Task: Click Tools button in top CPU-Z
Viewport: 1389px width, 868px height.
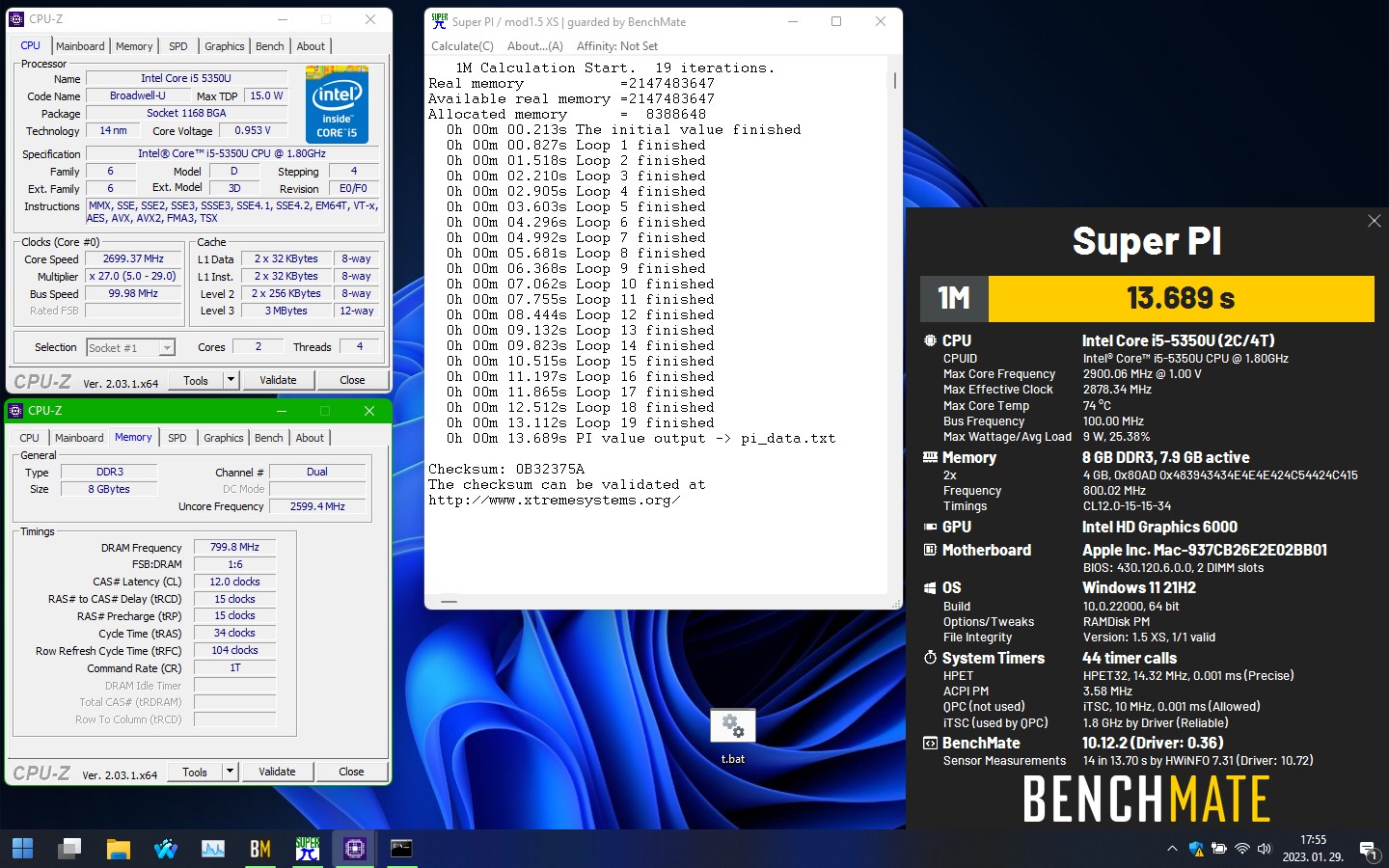Action: point(196,381)
